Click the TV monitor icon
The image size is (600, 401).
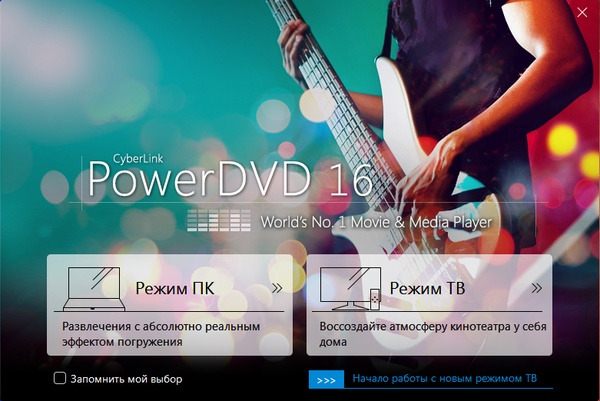click(x=344, y=286)
